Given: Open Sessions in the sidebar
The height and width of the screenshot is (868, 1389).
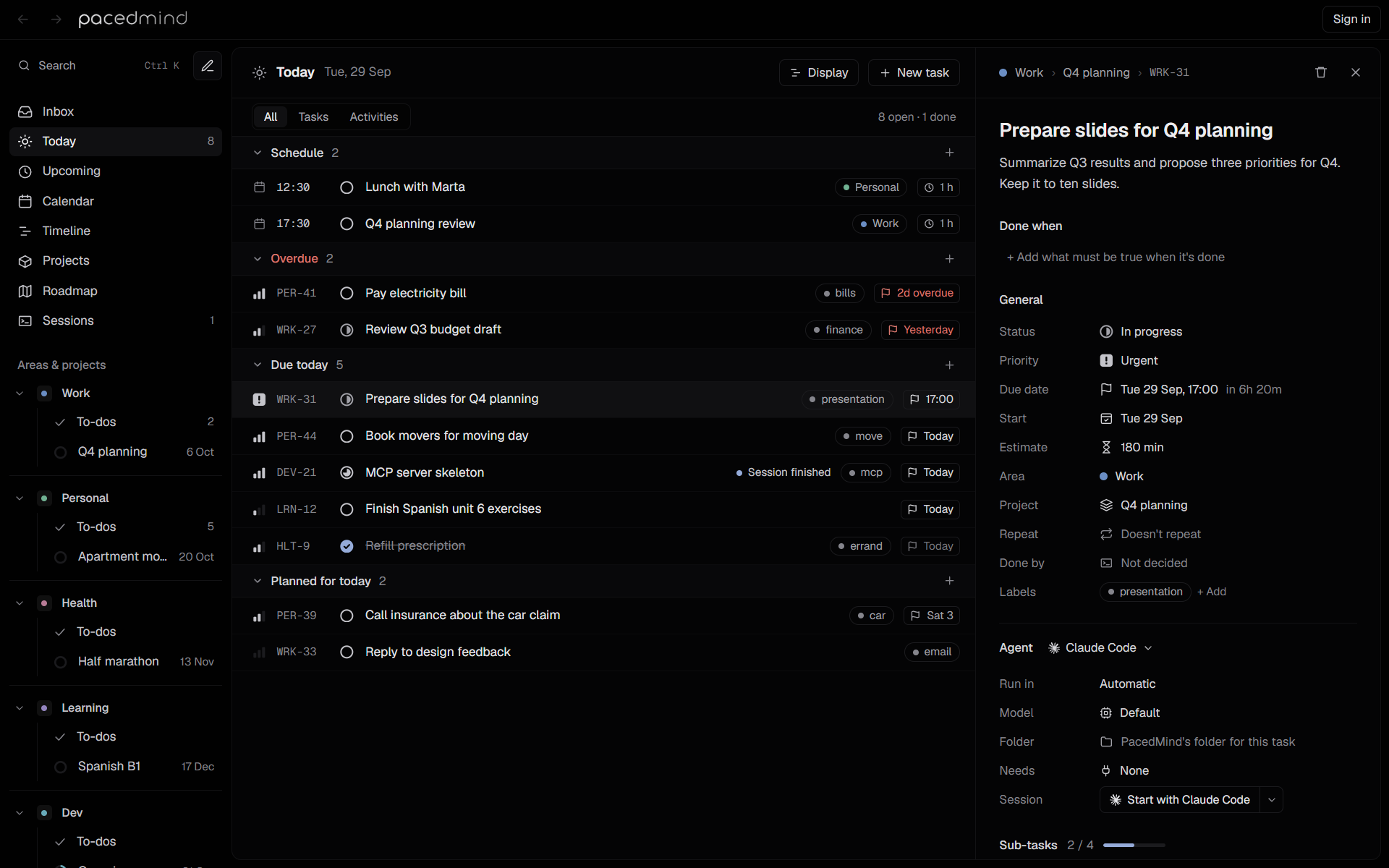Looking at the screenshot, I should (116, 320).
